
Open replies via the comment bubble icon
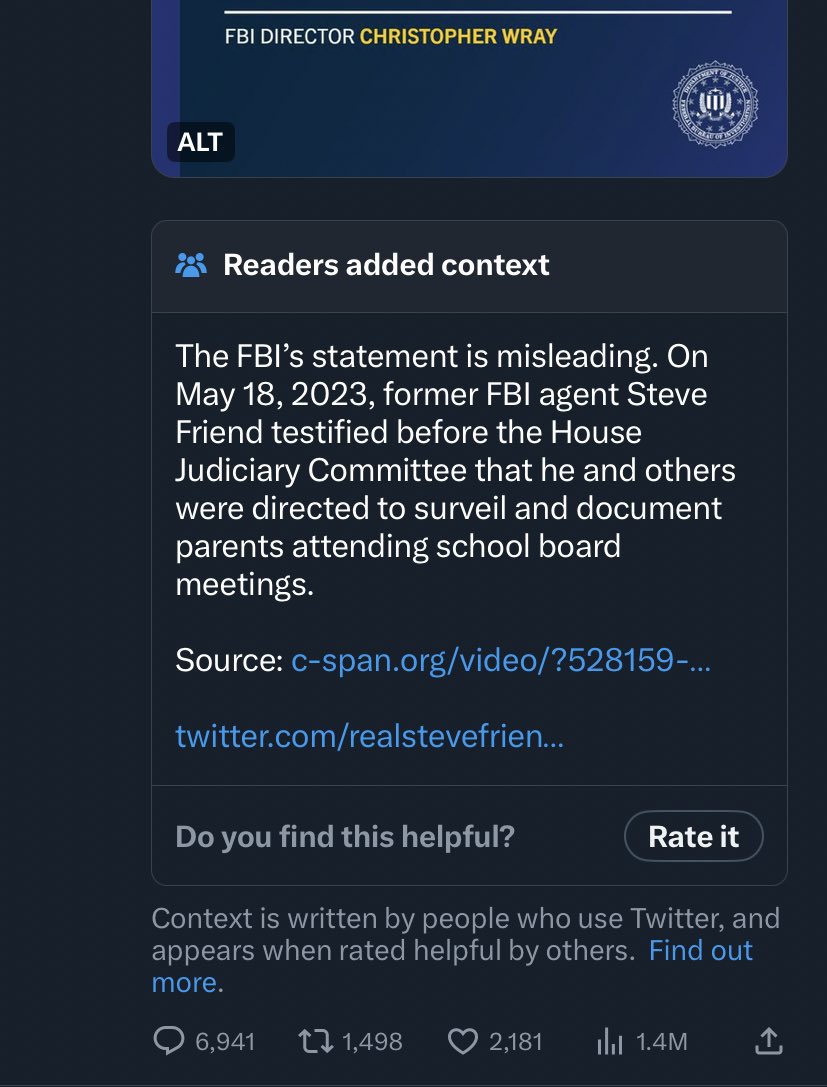point(168,1041)
